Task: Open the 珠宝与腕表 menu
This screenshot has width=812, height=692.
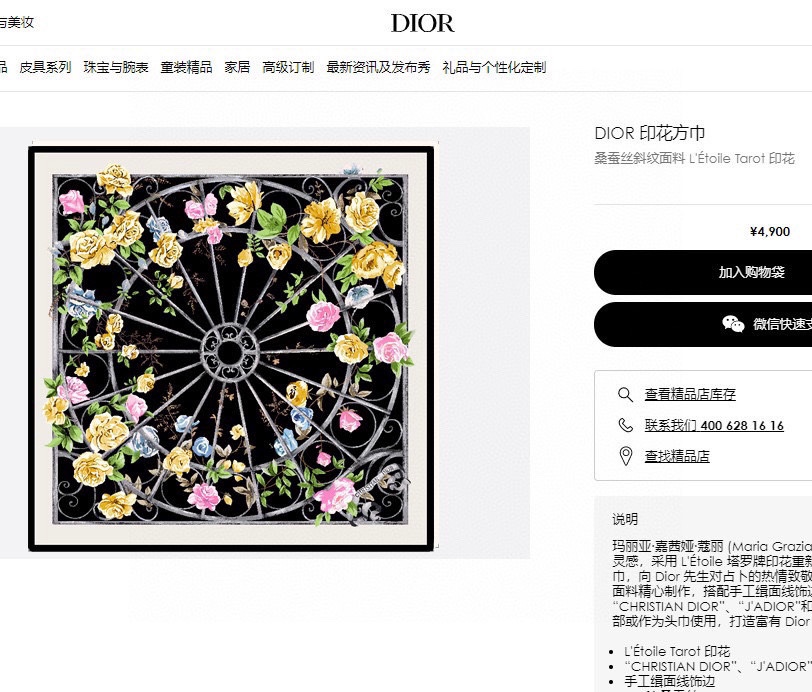Action: pyautogui.click(x=116, y=67)
